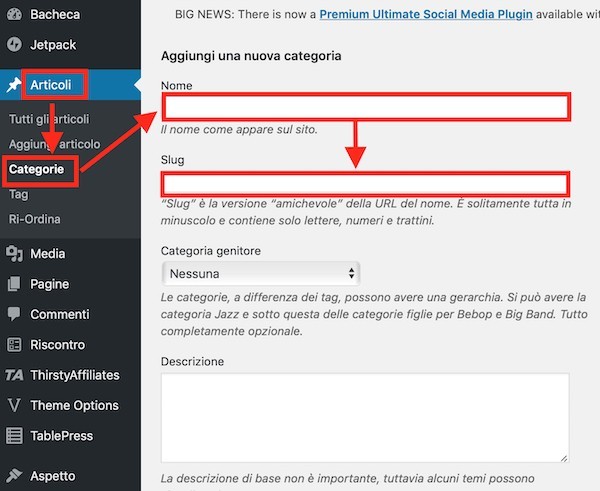This screenshot has width=600, height=491.
Task: Follow the Premium Ultimate Social Media Plugin link
Action: [x=426, y=14]
